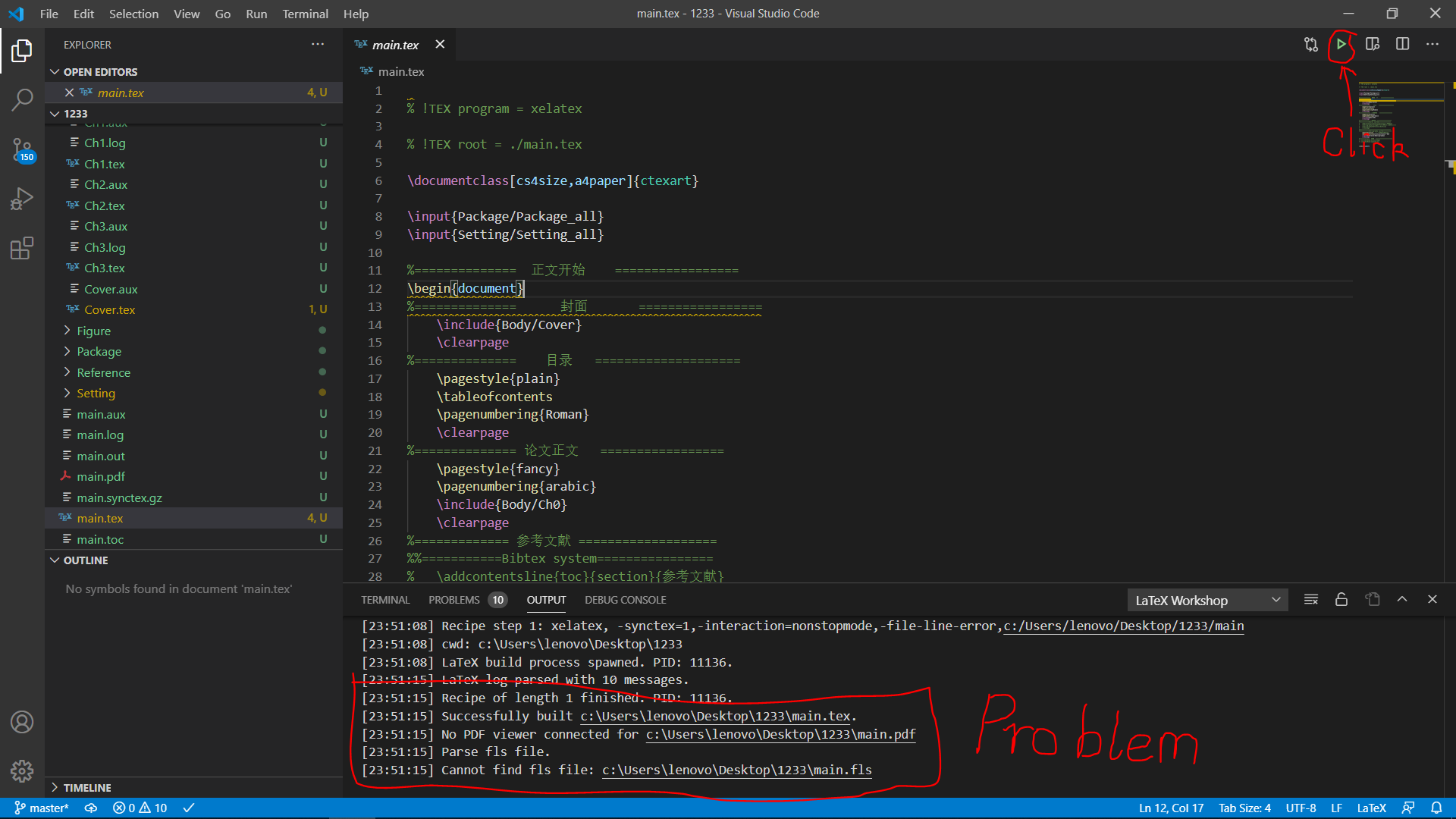
Task: Open Explorer panel more actions ellipsis
Action: pos(318,44)
